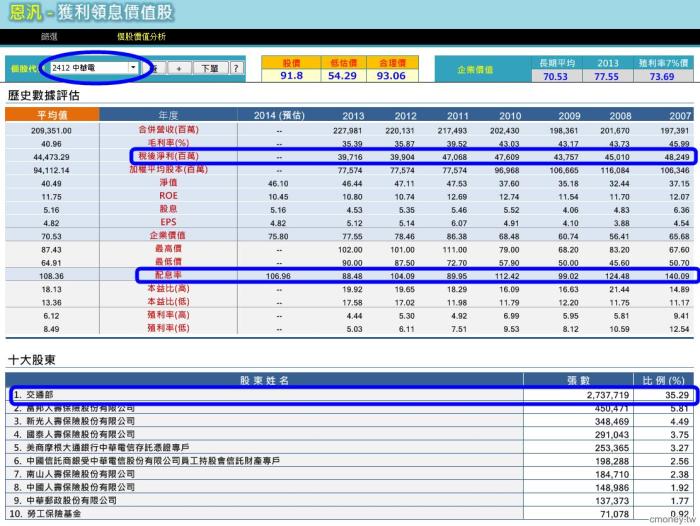700x526 pixels.
Task: Click the 2010 column header in history table
Action: coord(510,116)
